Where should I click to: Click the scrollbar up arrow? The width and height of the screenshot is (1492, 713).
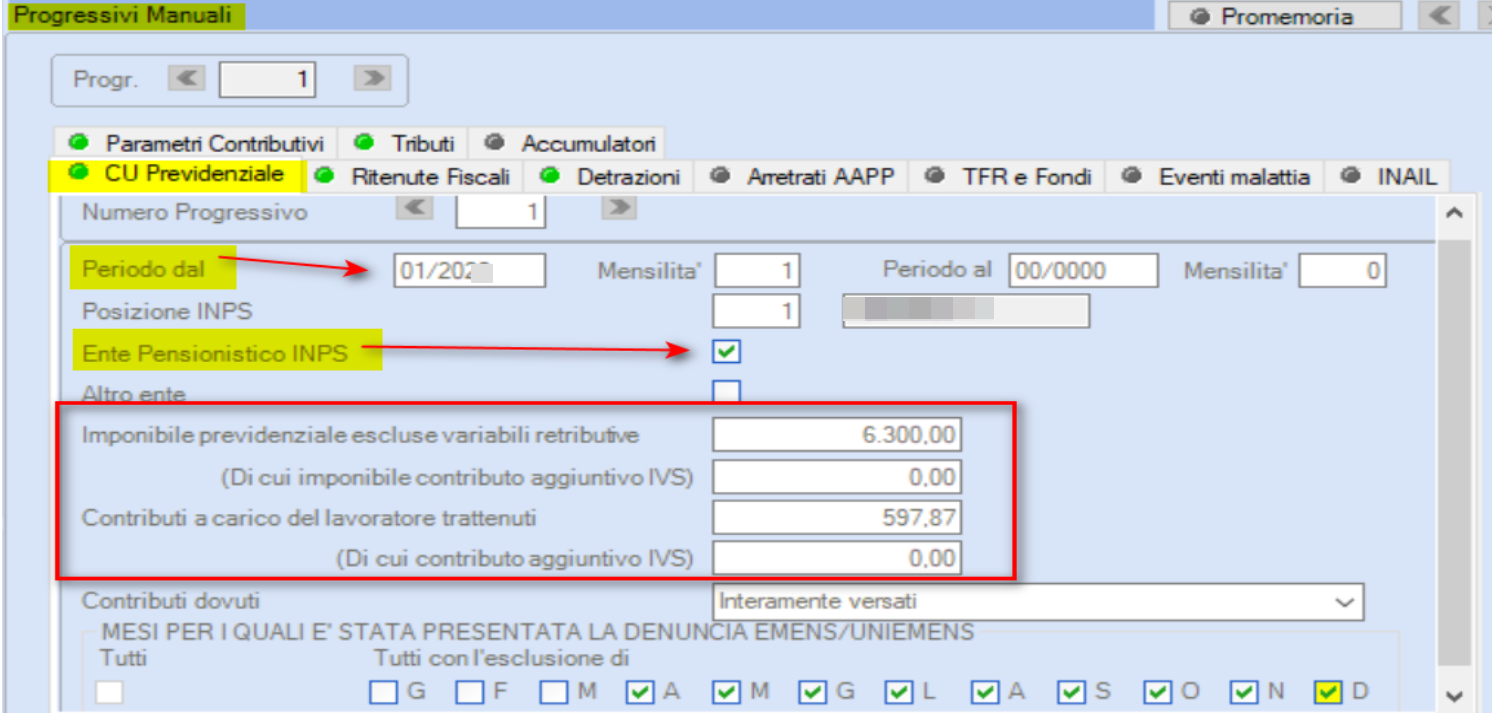click(x=1455, y=213)
